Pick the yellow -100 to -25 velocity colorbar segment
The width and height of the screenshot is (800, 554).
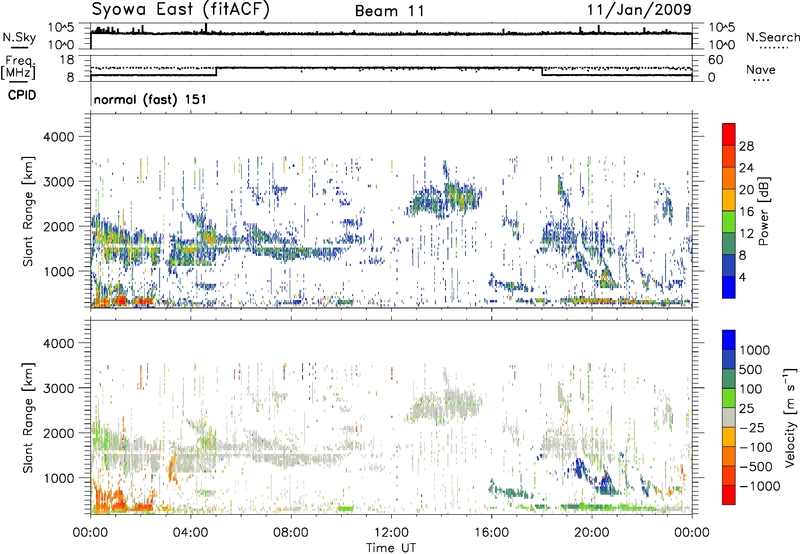click(729, 437)
